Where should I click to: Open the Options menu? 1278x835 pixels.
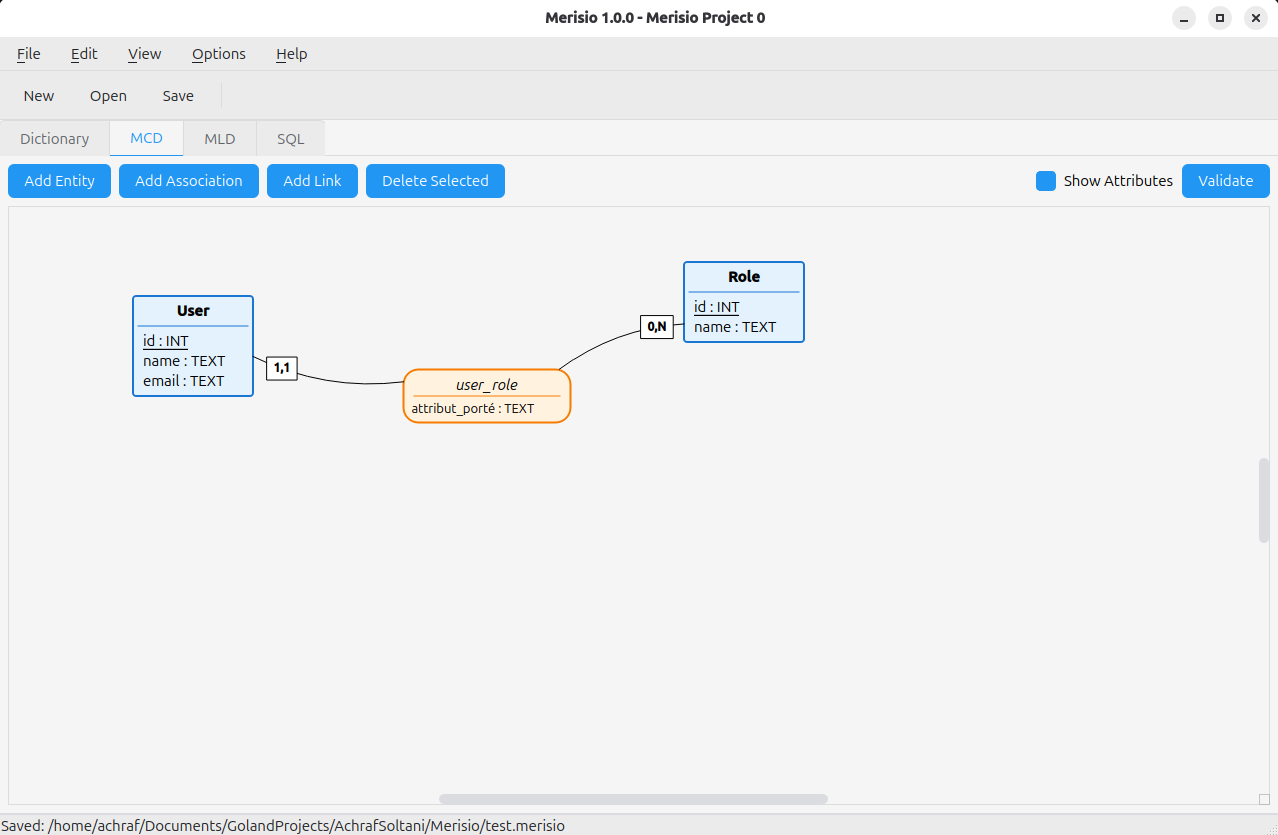[x=219, y=54]
